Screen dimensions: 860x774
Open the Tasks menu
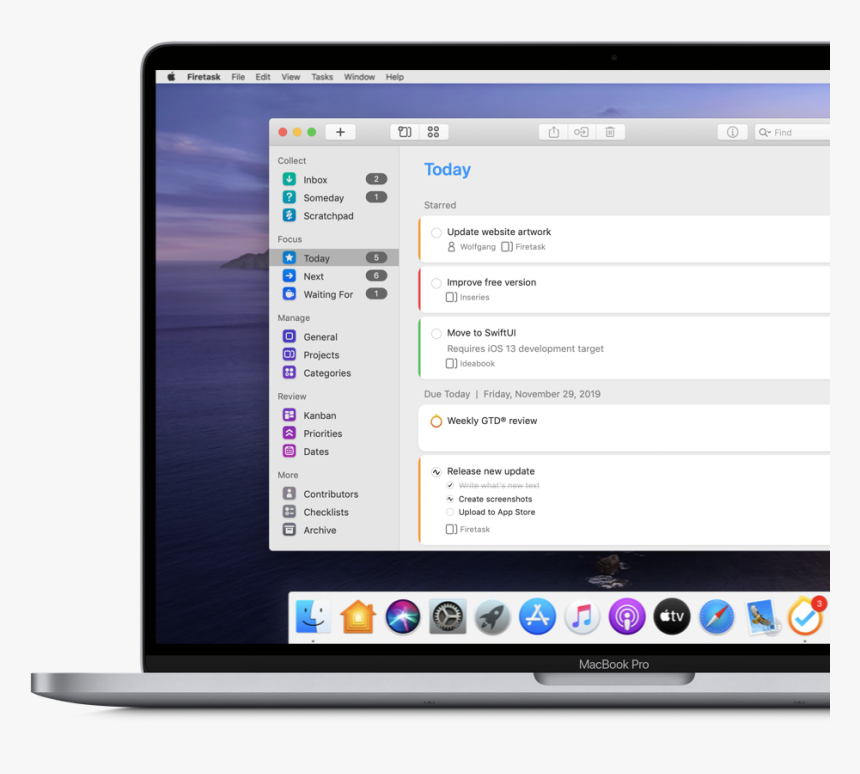322,77
